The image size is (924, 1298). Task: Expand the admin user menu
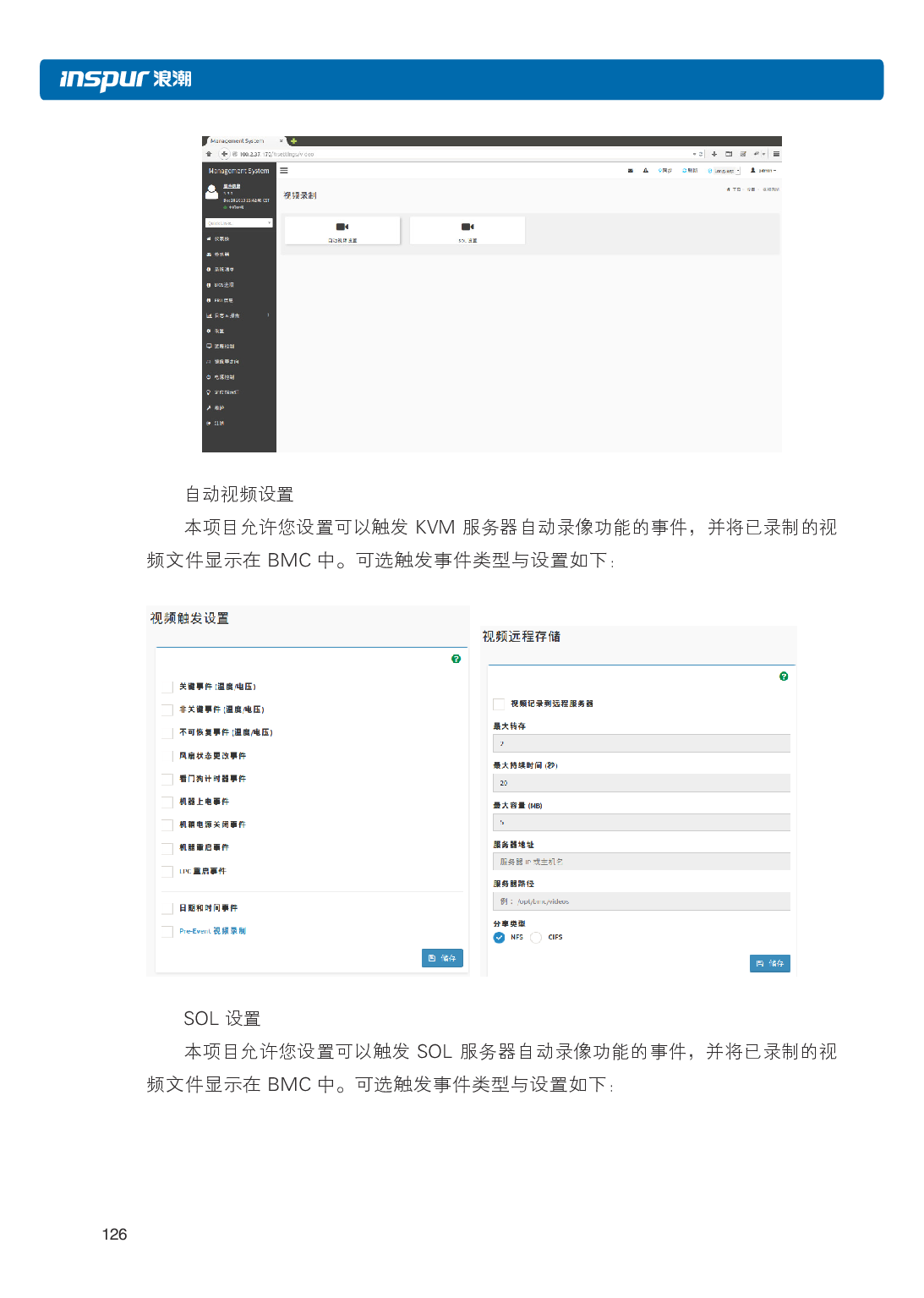pyautogui.click(x=763, y=171)
